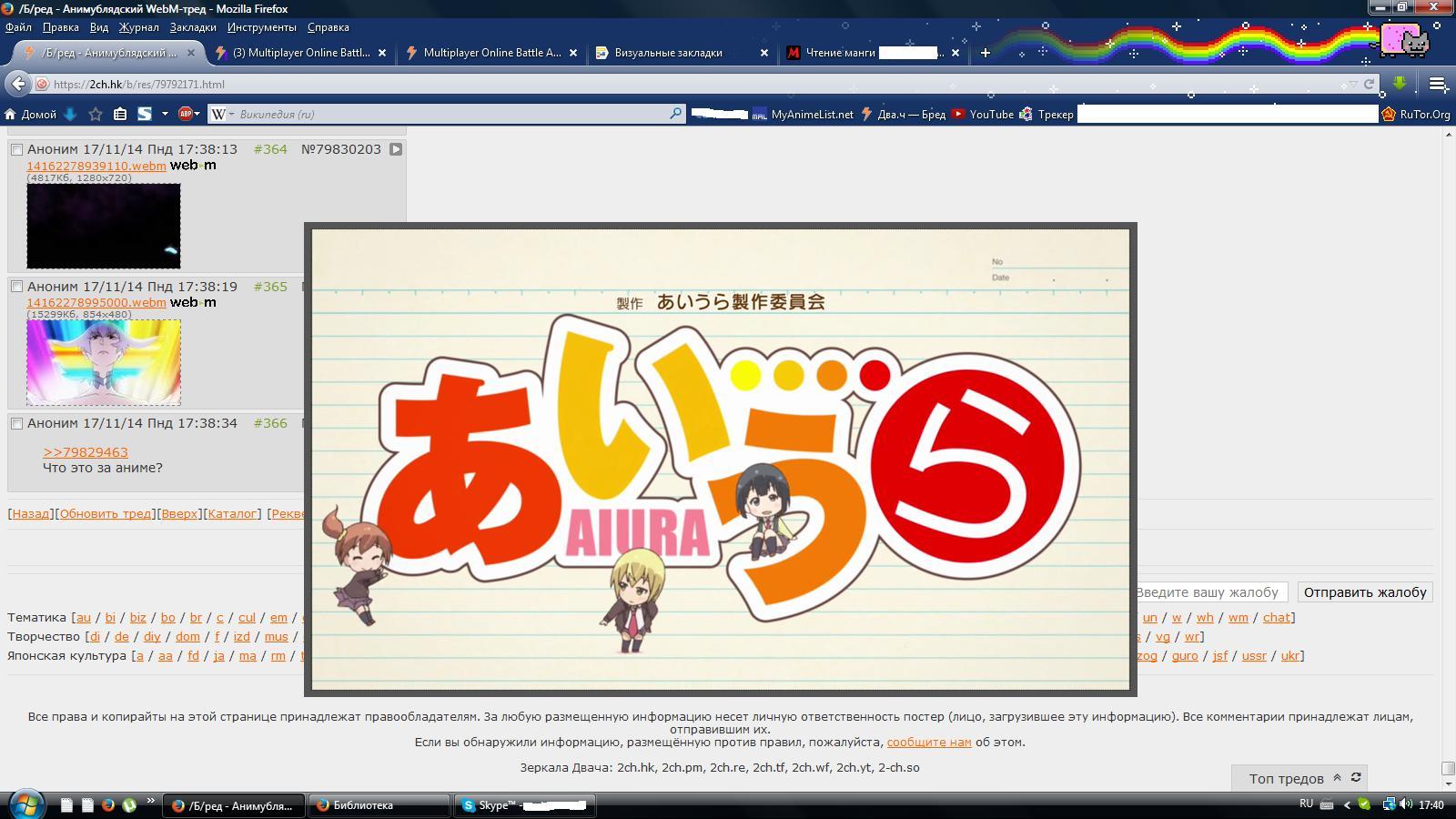This screenshot has height=819, width=1456.
Task: Switch to (3) Multiplayer Online Battle tab
Action: [301, 53]
